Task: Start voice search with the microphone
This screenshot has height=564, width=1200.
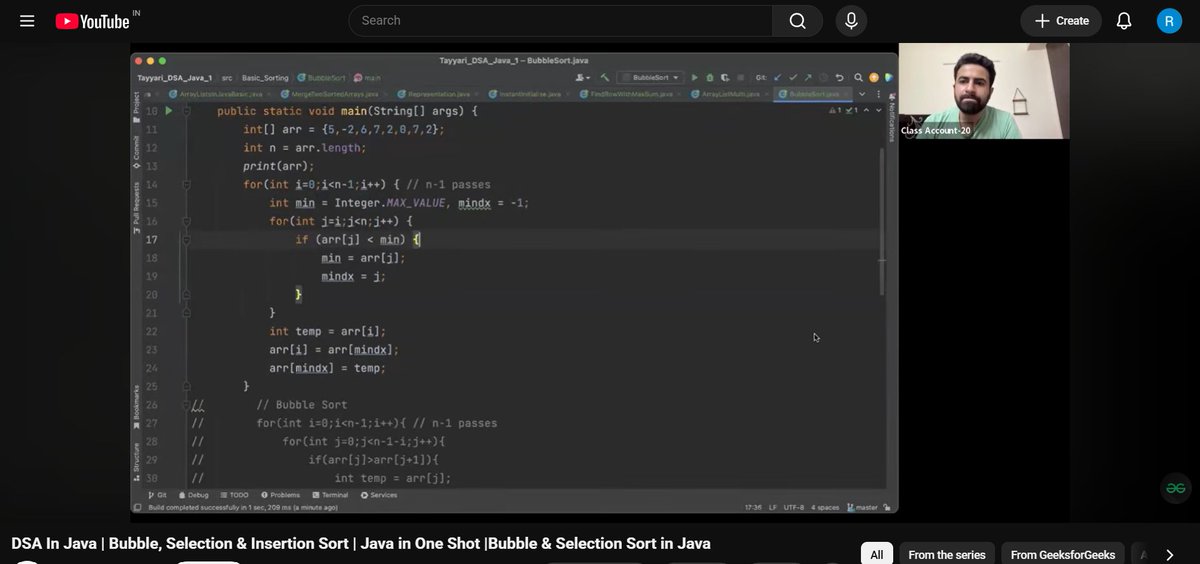Action: [x=852, y=21]
